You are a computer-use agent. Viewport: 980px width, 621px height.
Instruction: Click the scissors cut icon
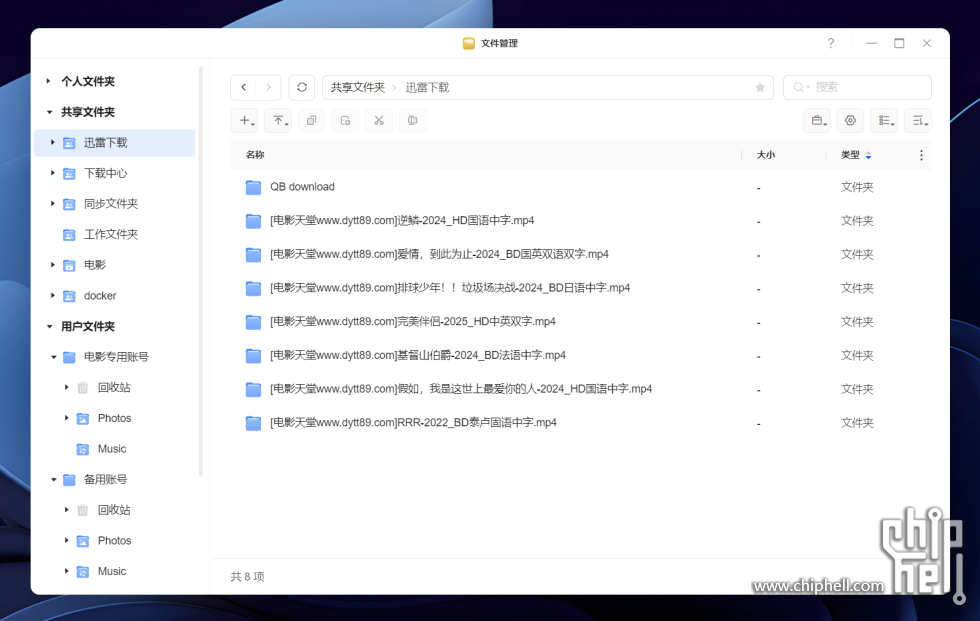(x=379, y=121)
